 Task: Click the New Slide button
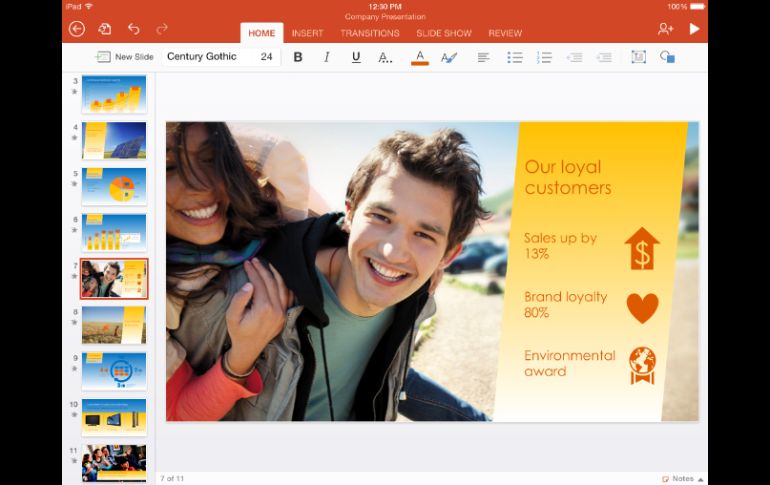coord(125,57)
